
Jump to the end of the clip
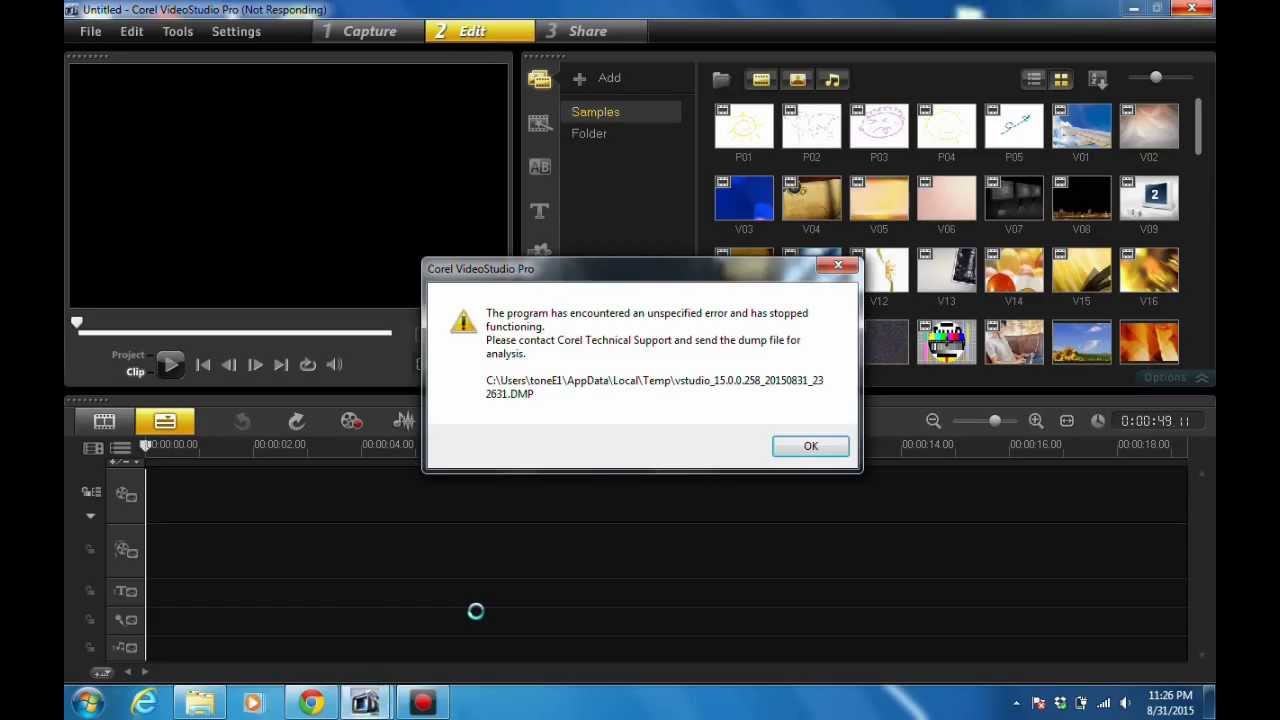pyautogui.click(x=281, y=365)
